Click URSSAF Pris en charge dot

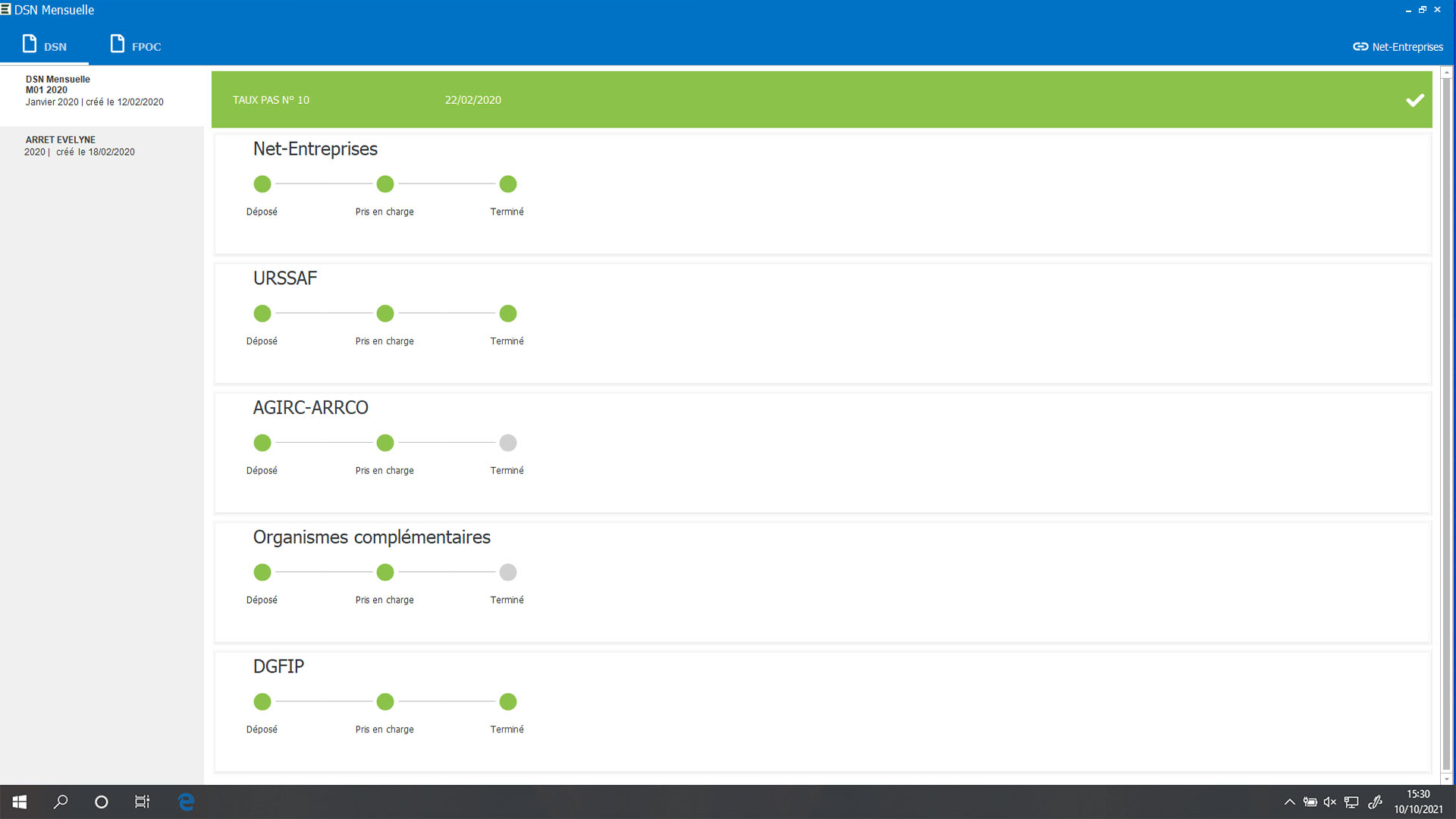[385, 313]
